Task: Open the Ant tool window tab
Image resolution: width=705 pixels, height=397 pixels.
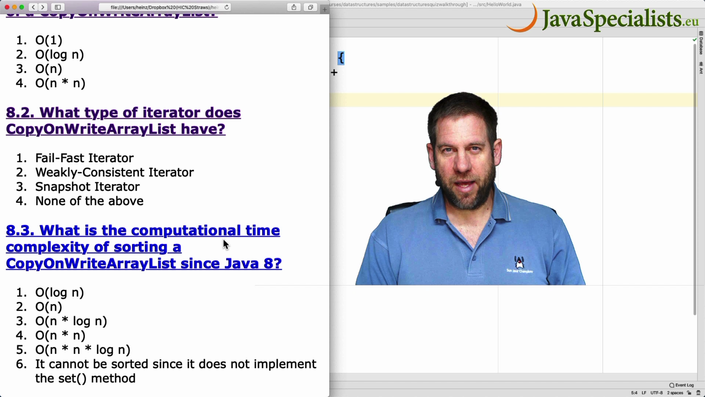Action: [701, 68]
